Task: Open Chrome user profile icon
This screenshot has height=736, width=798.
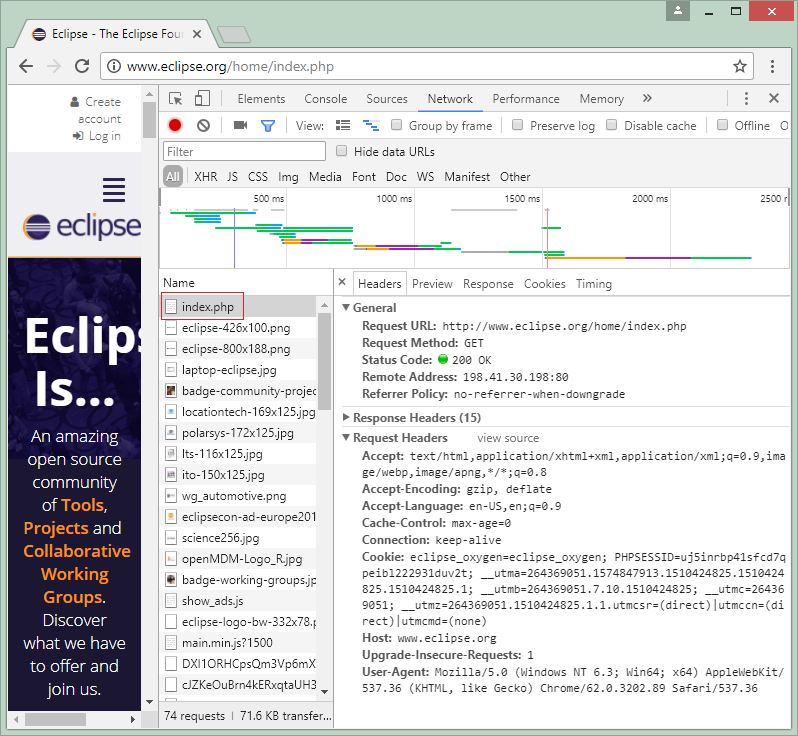Action: pos(678,11)
